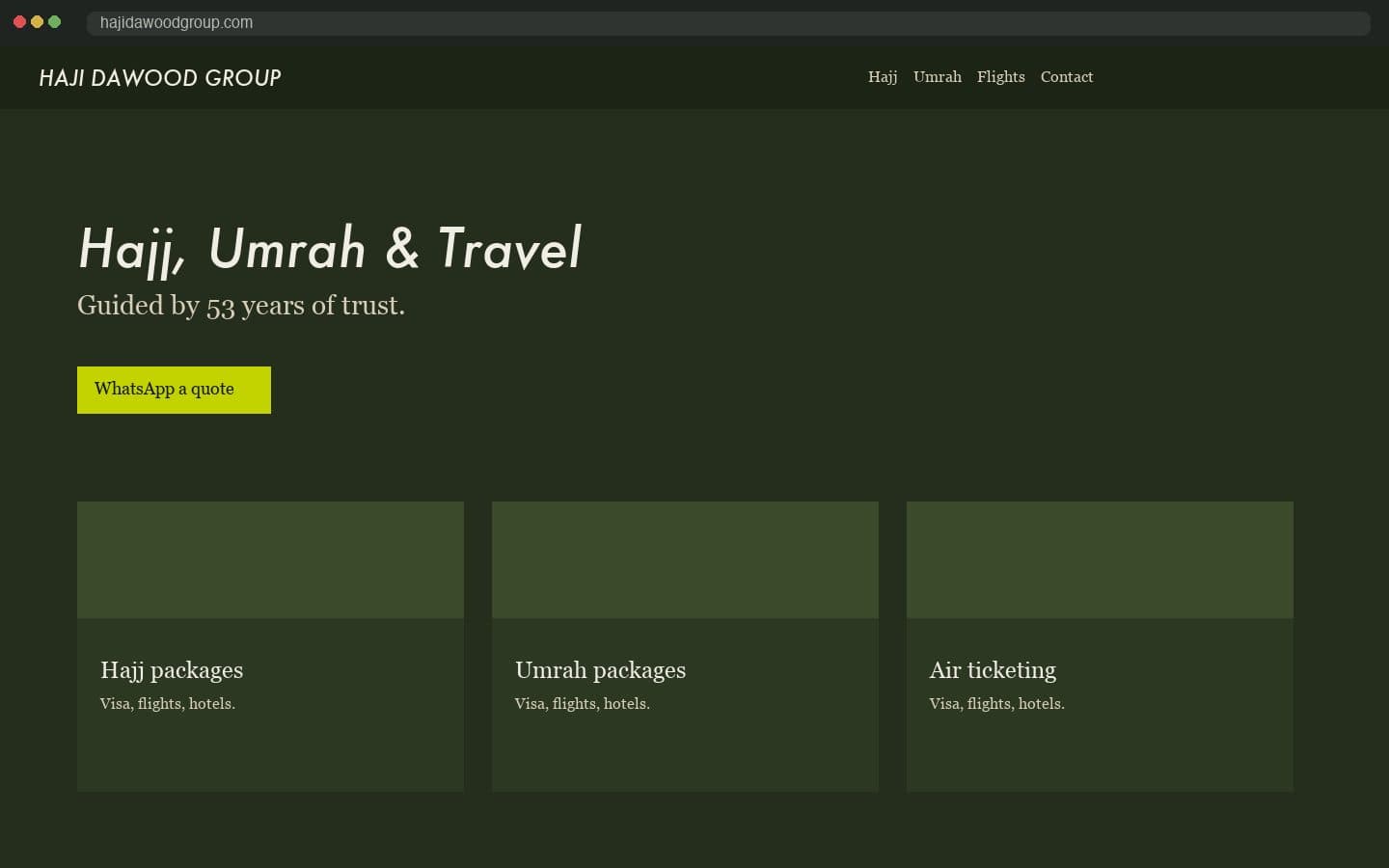Click the Haji Dawood Group logo
1389x868 pixels.
pyautogui.click(x=160, y=78)
